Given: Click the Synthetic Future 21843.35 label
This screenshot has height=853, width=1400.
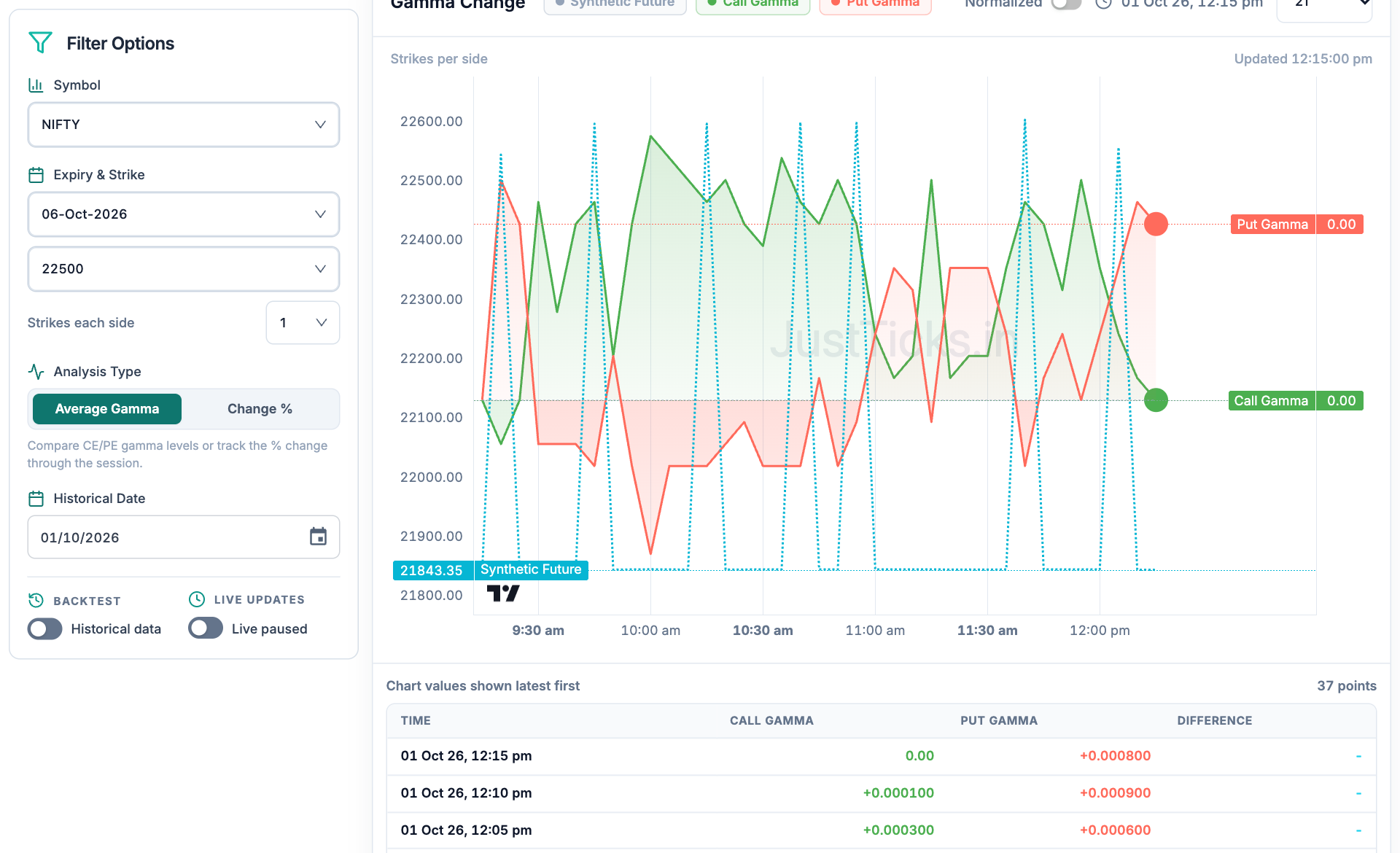Looking at the screenshot, I should (491, 570).
